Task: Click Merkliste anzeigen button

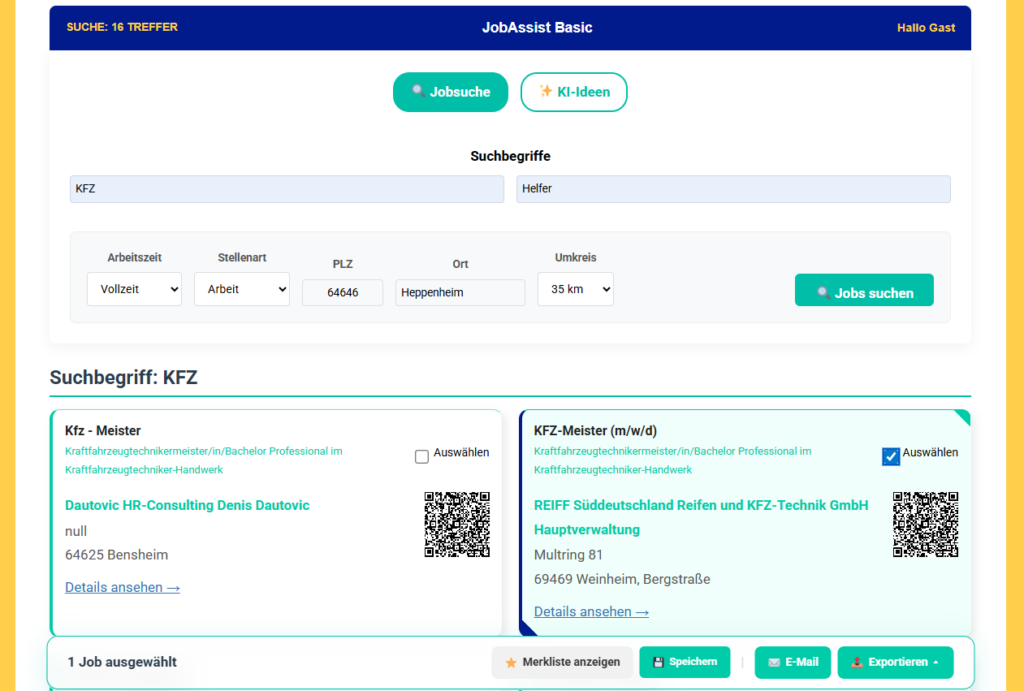Action: click(x=562, y=662)
